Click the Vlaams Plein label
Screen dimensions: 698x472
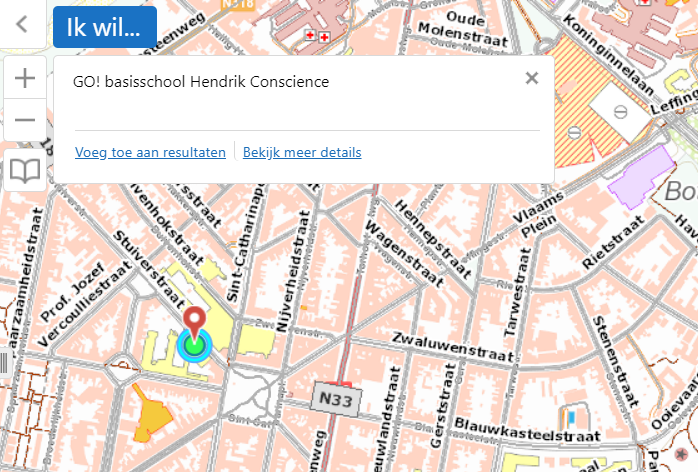[x=538, y=214]
